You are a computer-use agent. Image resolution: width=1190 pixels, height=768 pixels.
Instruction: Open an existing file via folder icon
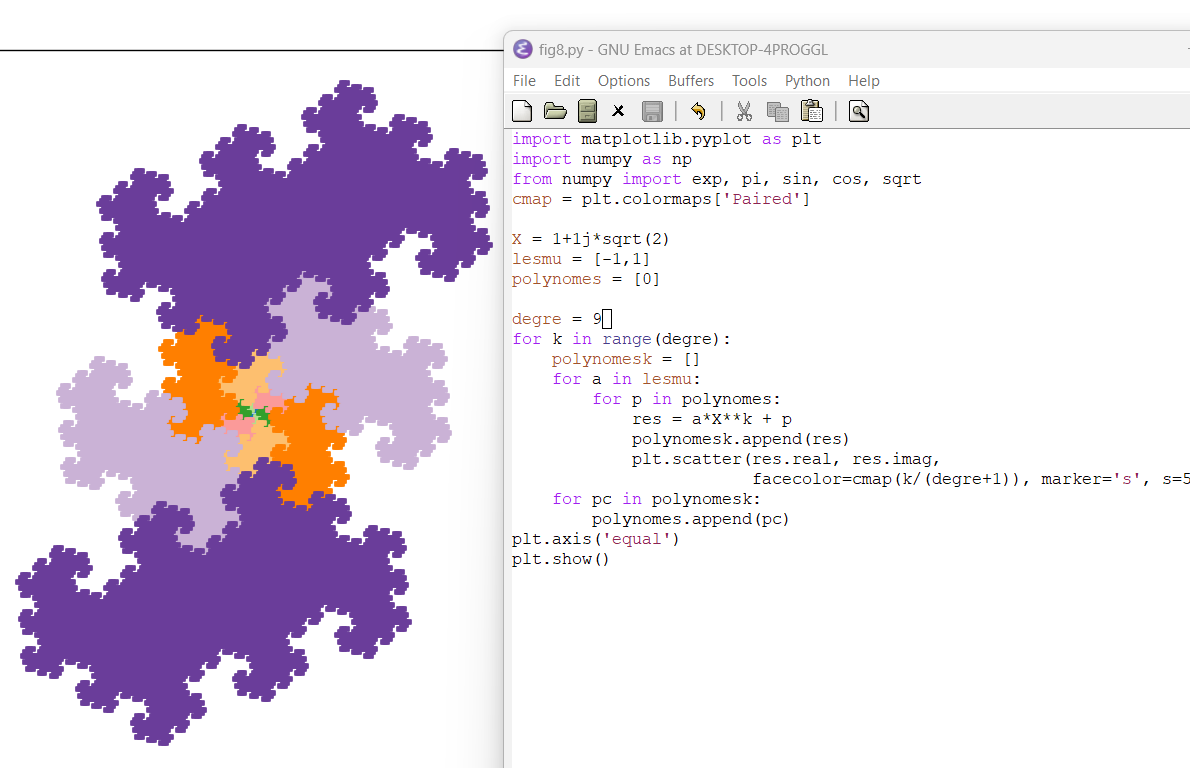click(555, 111)
